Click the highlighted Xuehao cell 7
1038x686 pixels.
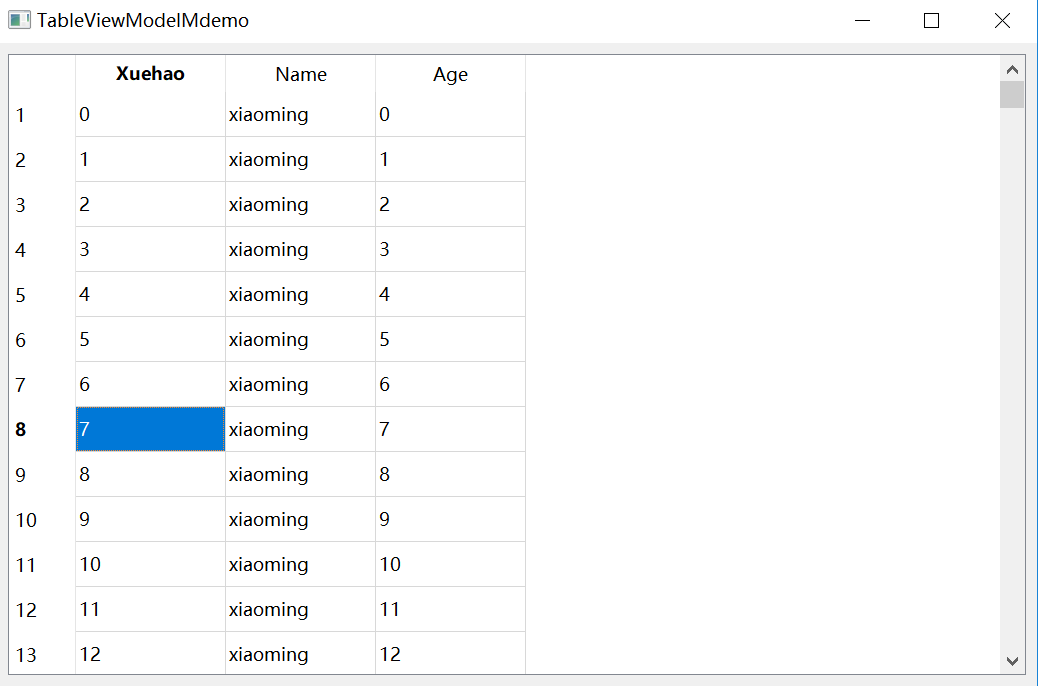click(150, 430)
